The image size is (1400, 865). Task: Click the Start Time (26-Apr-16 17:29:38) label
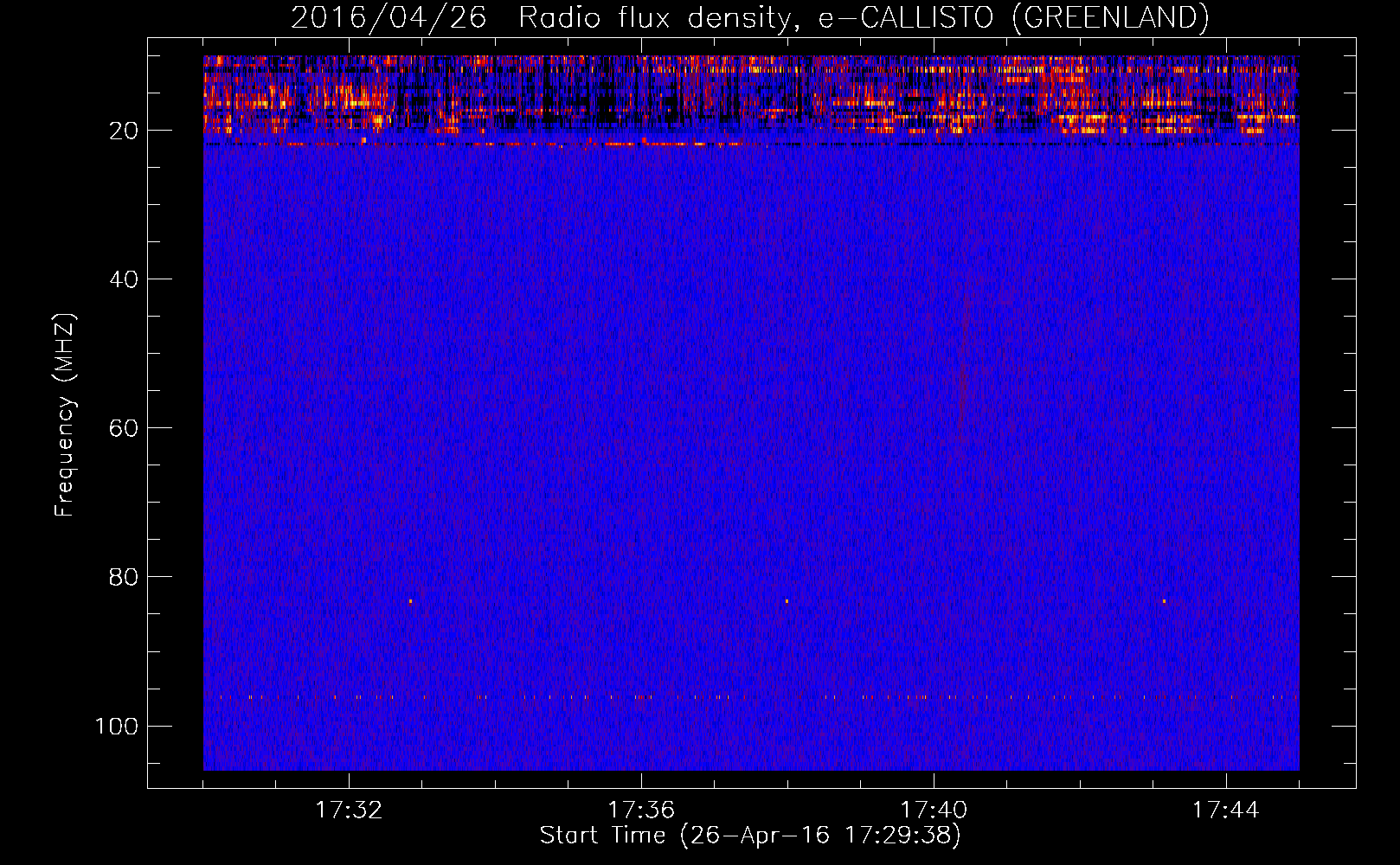[750, 836]
